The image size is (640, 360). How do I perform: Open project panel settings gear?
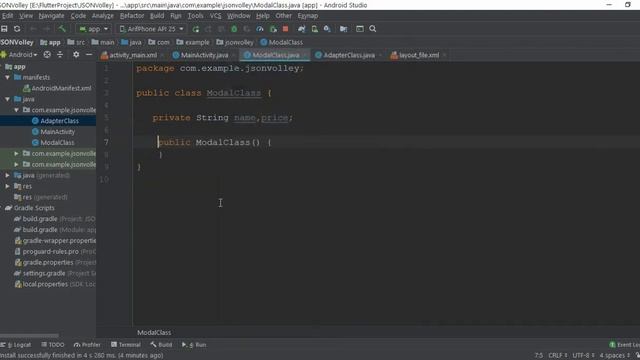tap(76, 54)
